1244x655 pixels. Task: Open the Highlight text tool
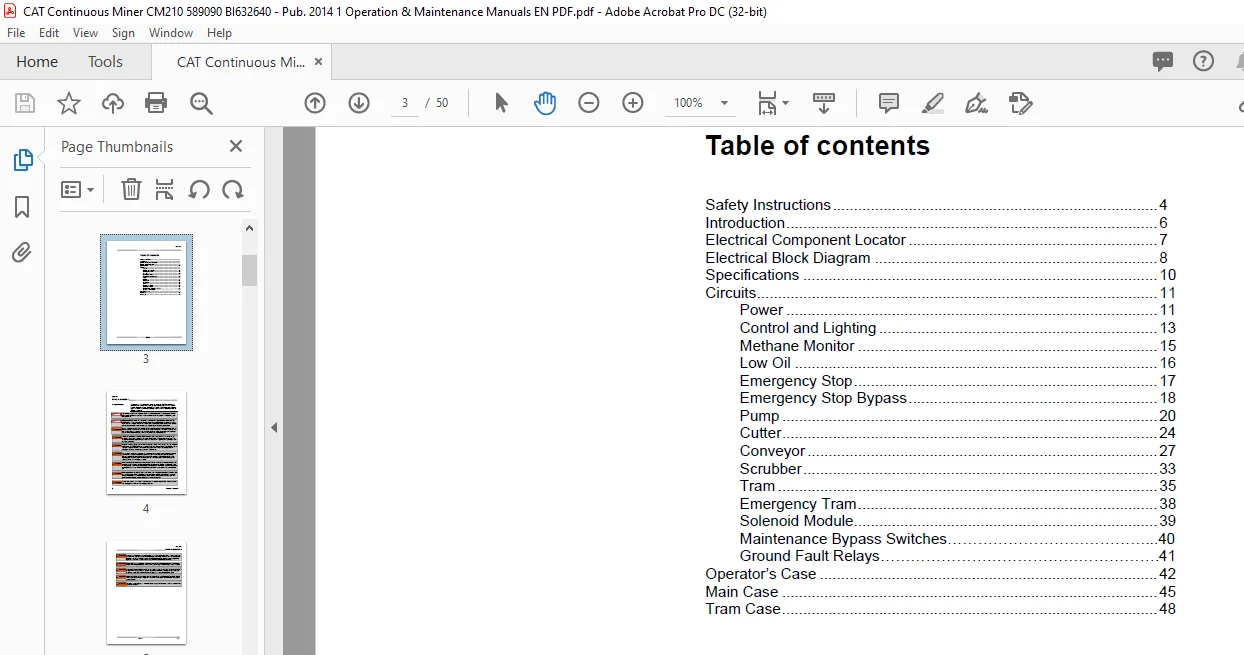click(932, 103)
